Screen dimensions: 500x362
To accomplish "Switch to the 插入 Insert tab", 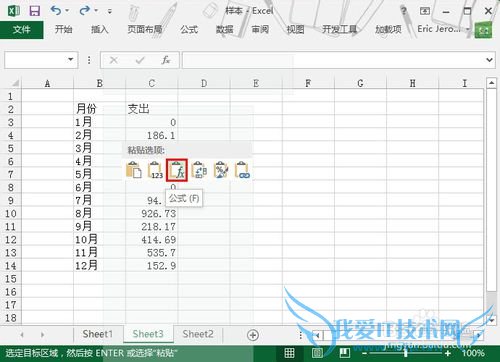I will click(99, 29).
